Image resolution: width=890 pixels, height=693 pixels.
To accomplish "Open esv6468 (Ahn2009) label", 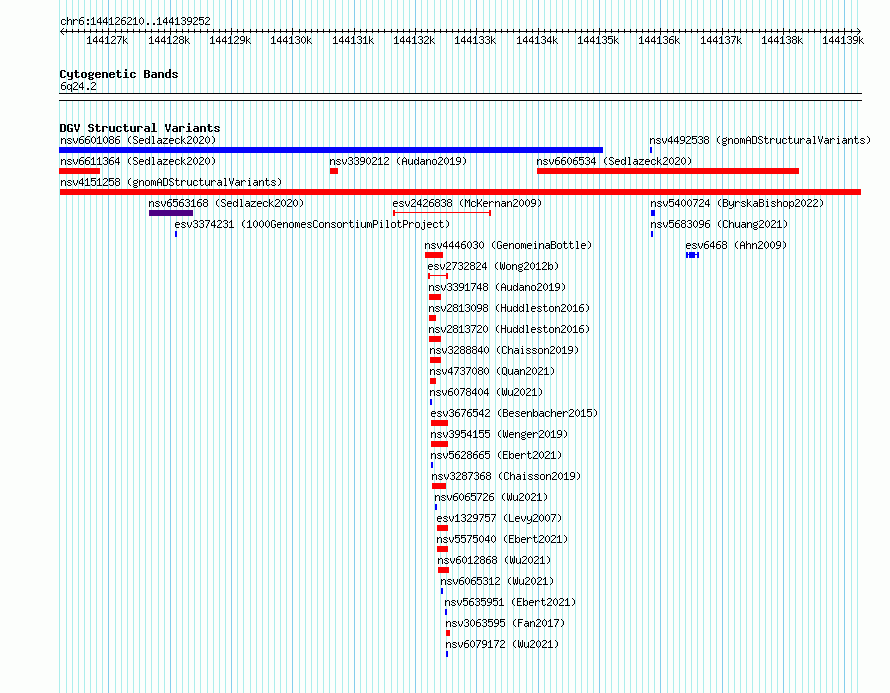I will tap(736, 245).
